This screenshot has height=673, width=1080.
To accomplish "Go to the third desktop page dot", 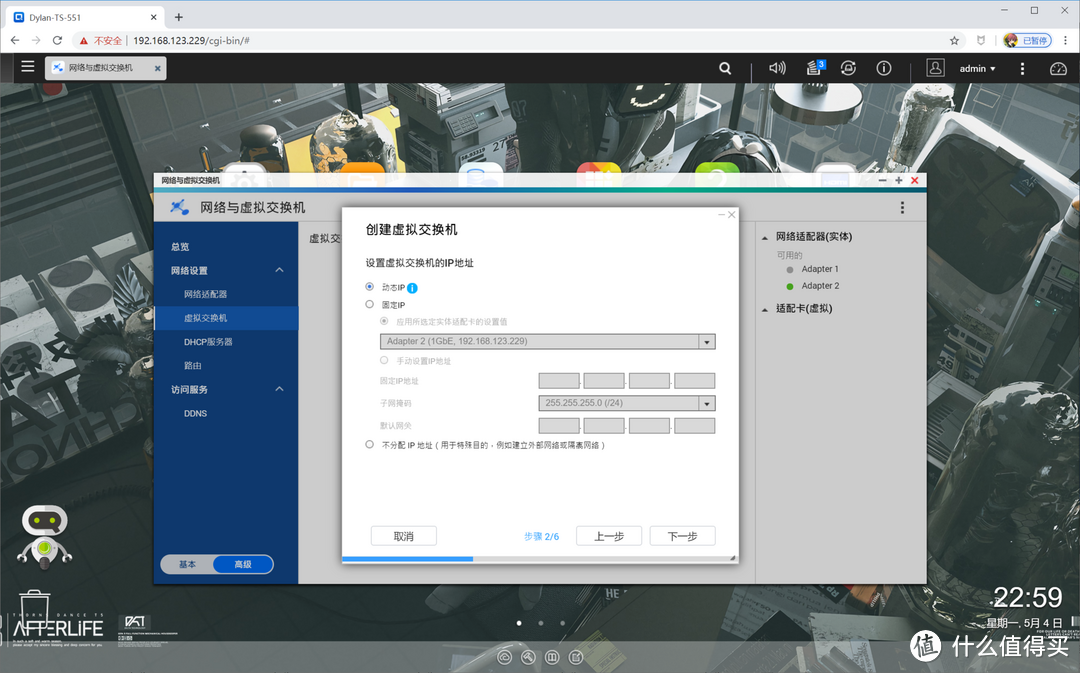I will pyautogui.click(x=563, y=623).
